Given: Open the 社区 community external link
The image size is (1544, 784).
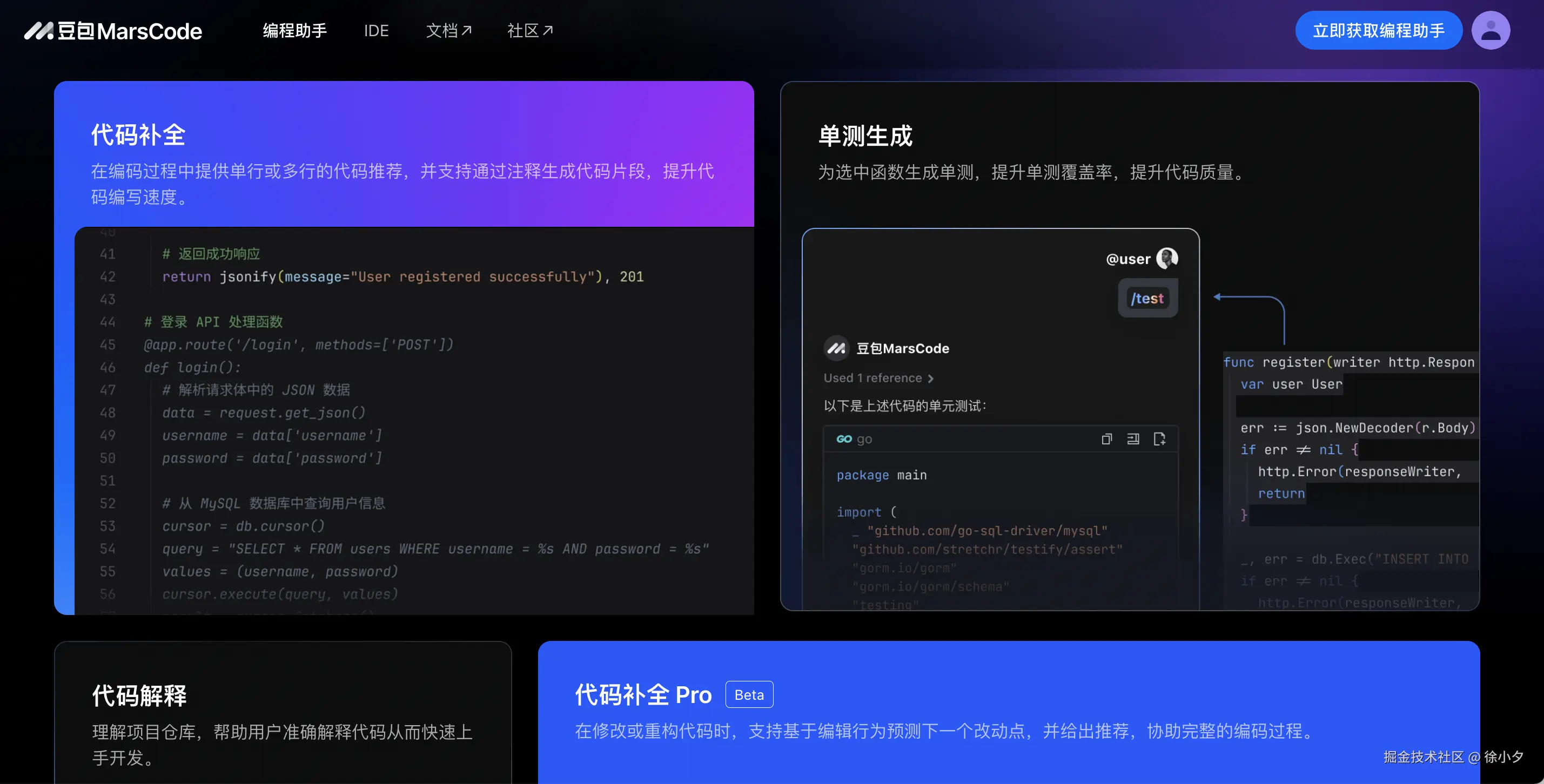Looking at the screenshot, I should (530, 31).
